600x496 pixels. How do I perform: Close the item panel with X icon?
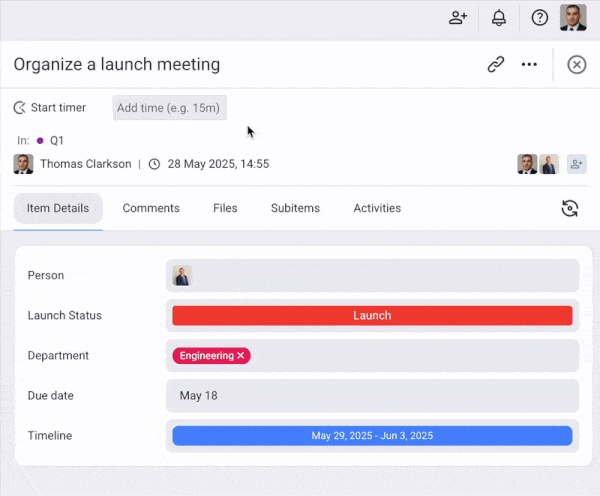click(x=577, y=64)
